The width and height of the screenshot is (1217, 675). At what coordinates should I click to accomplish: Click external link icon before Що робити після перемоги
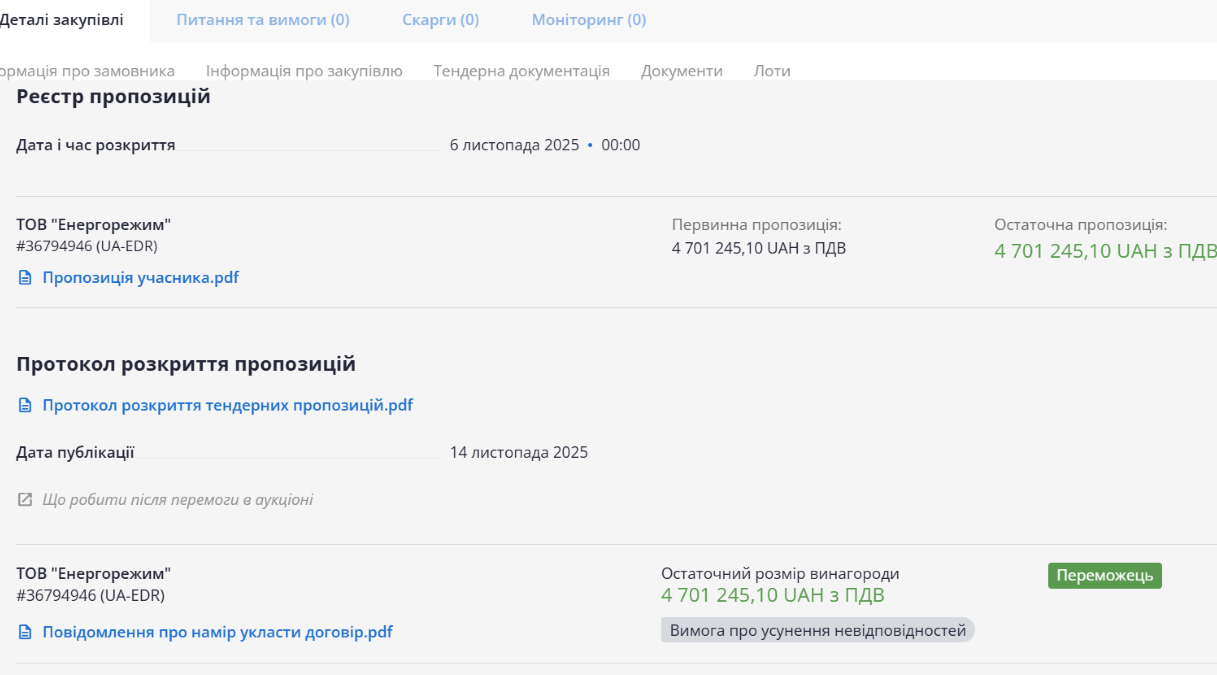click(25, 500)
